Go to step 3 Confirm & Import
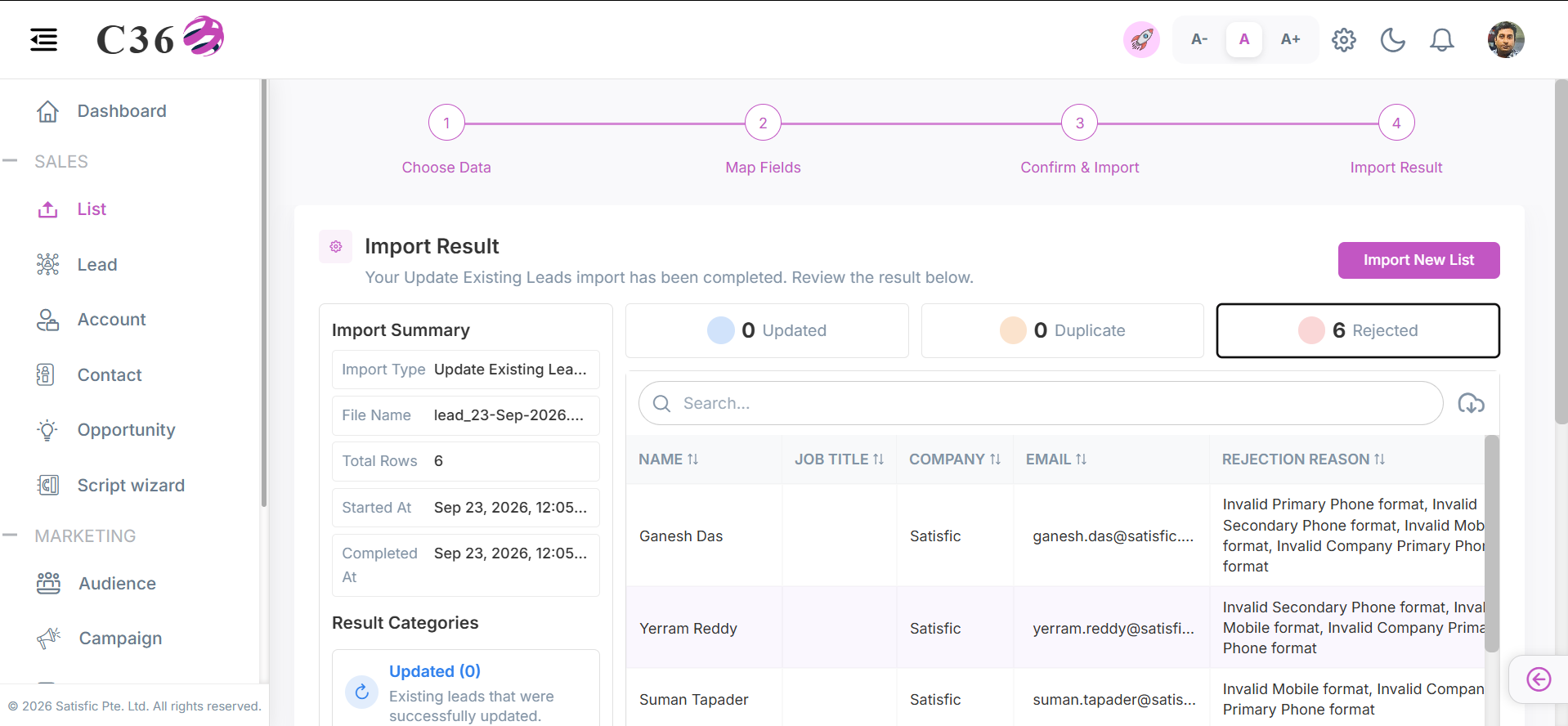The height and width of the screenshot is (726, 1568). (x=1080, y=123)
